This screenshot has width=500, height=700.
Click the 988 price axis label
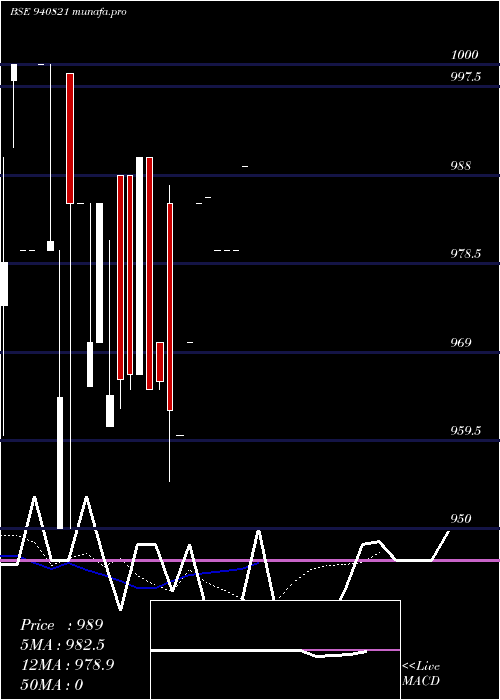pos(461,166)
